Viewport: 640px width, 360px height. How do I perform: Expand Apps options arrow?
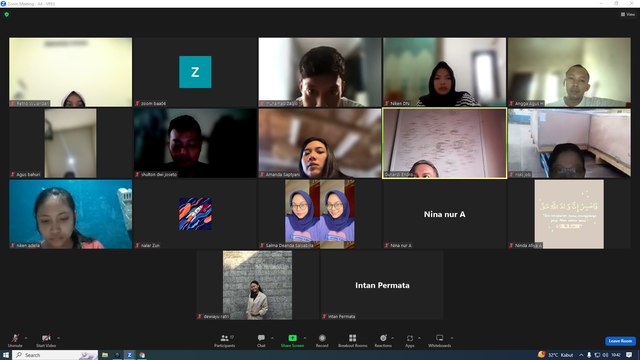(419, 338)
